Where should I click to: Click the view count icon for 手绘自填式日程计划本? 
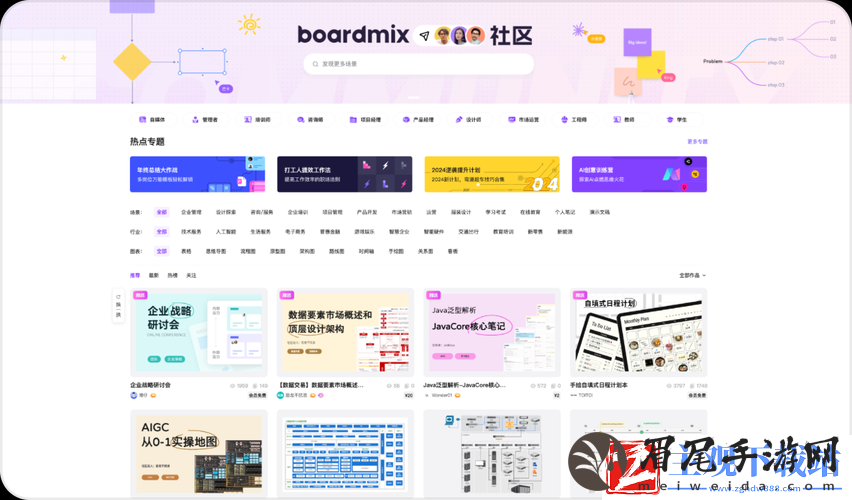click(x=669, y=386)
